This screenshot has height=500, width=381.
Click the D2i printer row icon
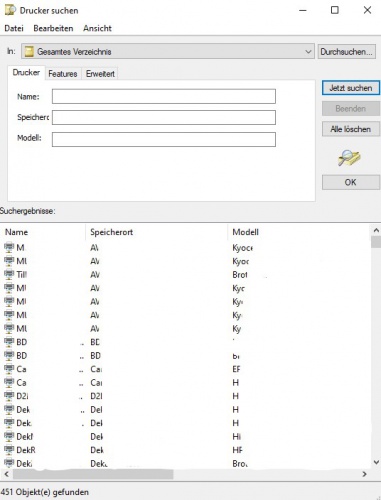9,396
